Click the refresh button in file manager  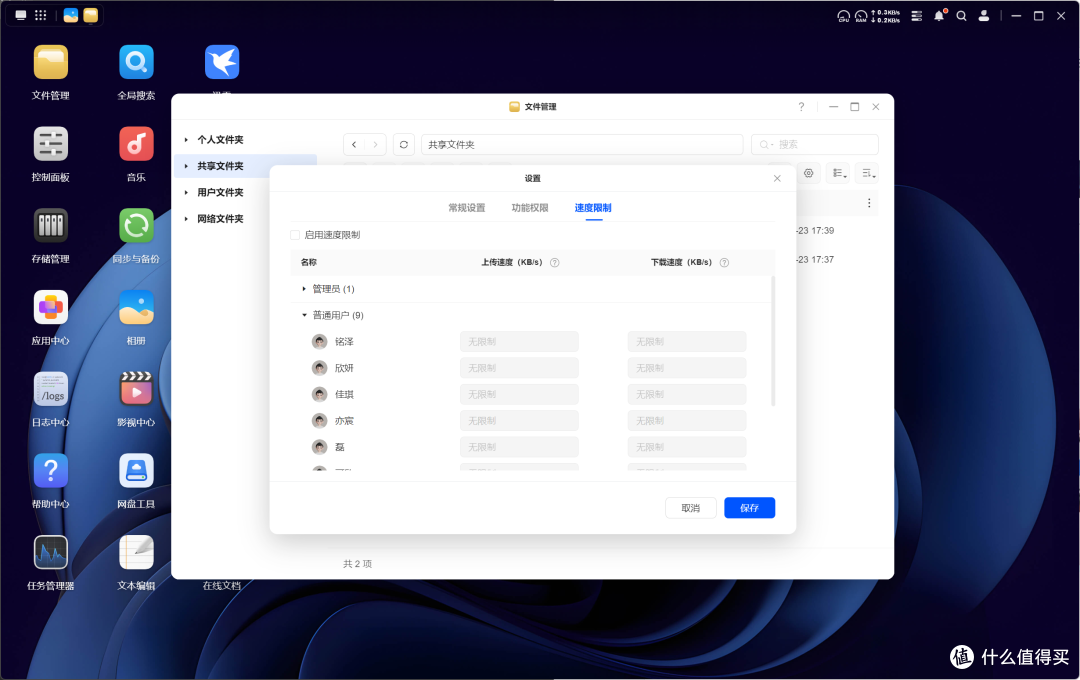point(404,145)
